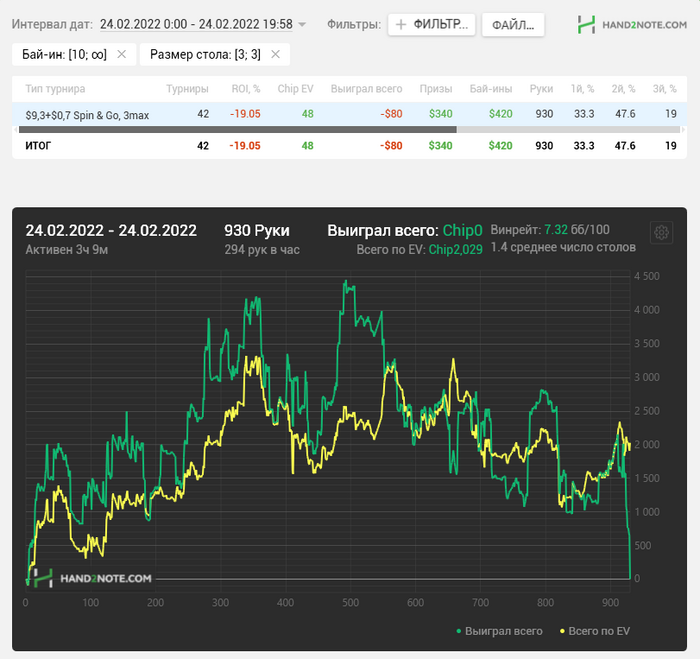Image resolution: width=700 pixels, height=659 pixels.
Task: Open chart settings gear icon
Action: pyautogui.click(x=661, y=232)
